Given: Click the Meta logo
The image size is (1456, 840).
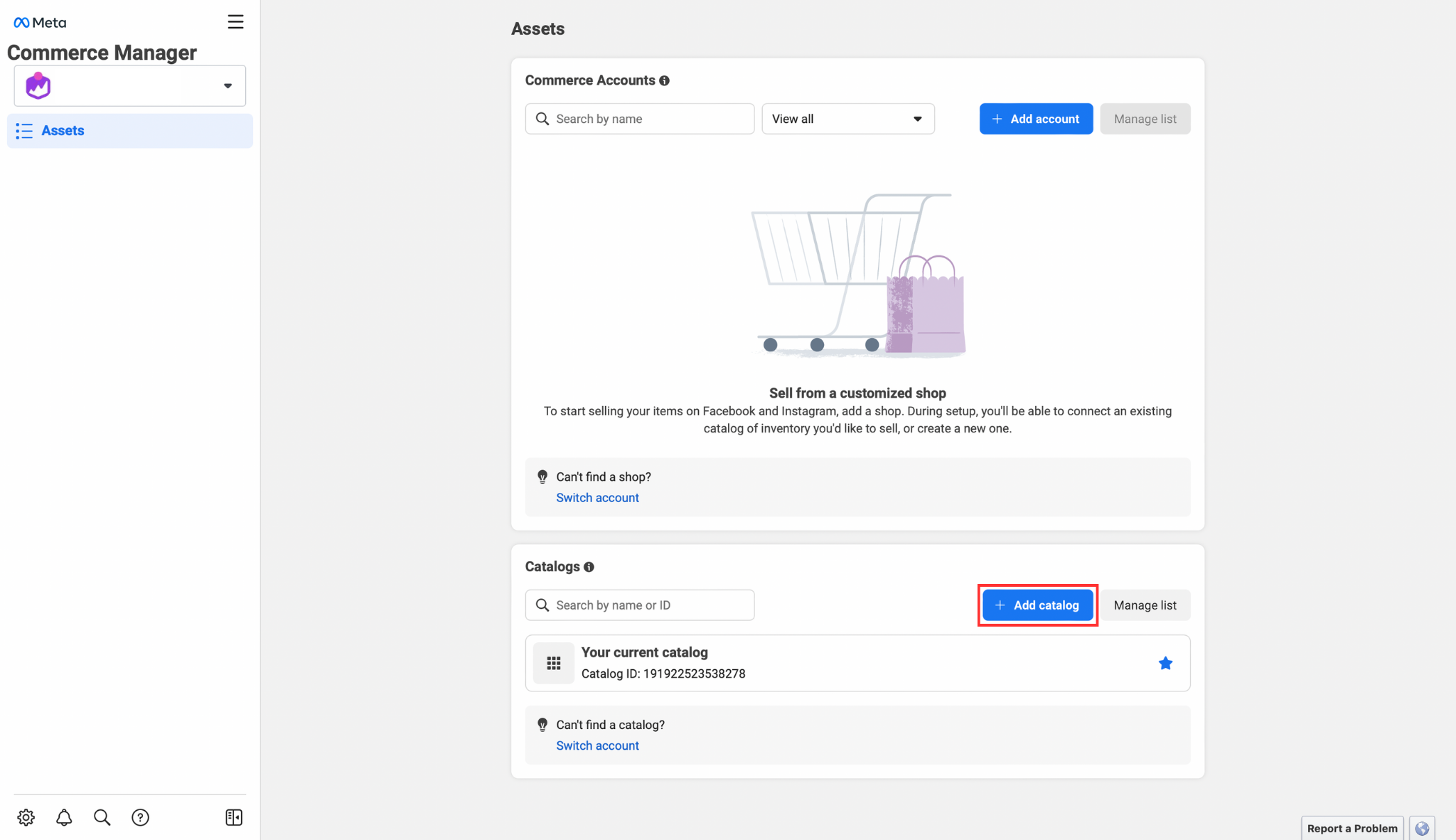Looking at the screenshot, I should click(x=40, y=23).
